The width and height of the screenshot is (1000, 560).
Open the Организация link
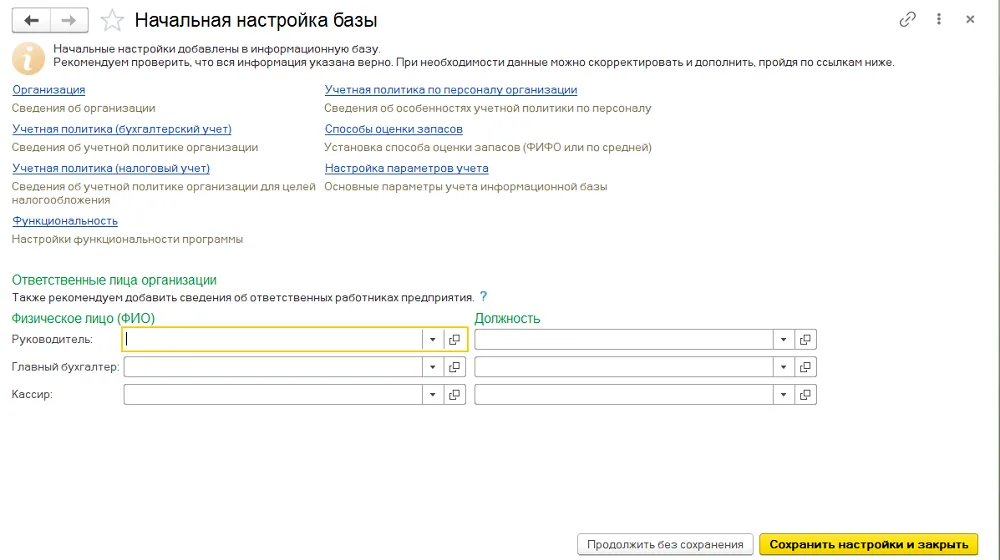tap(48, 90)
